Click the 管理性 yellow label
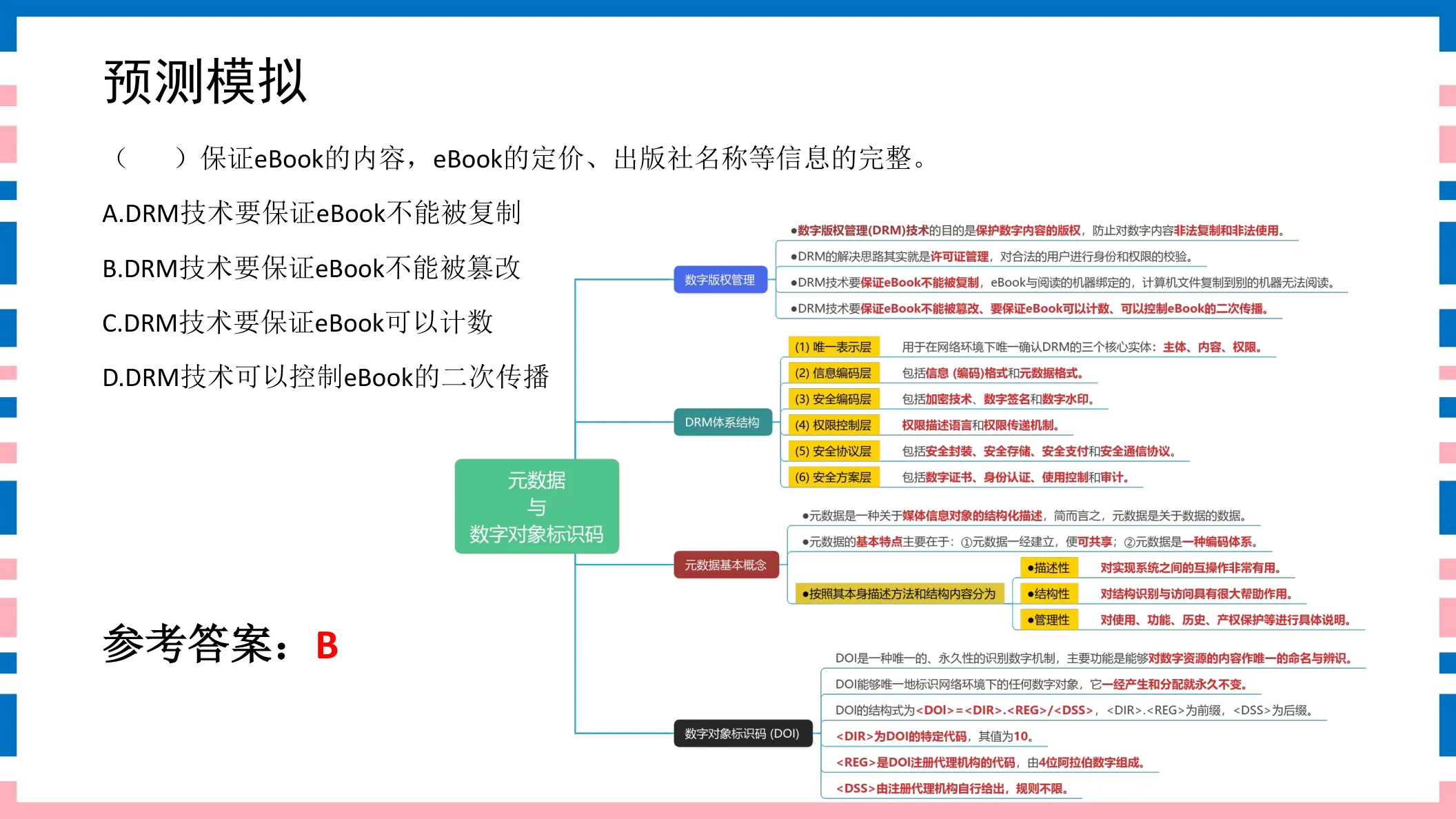The width and height of the screenshot is (1456, 819). pos(1049,620)
